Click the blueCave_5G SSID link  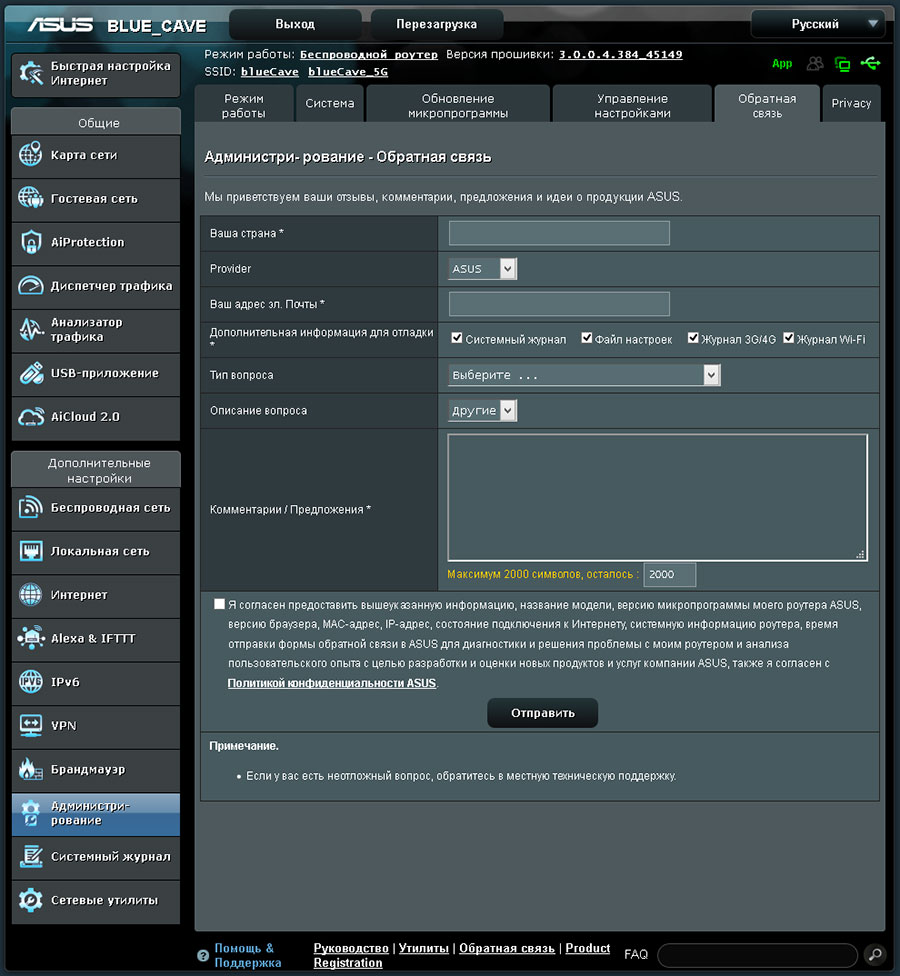coord(348,72)
